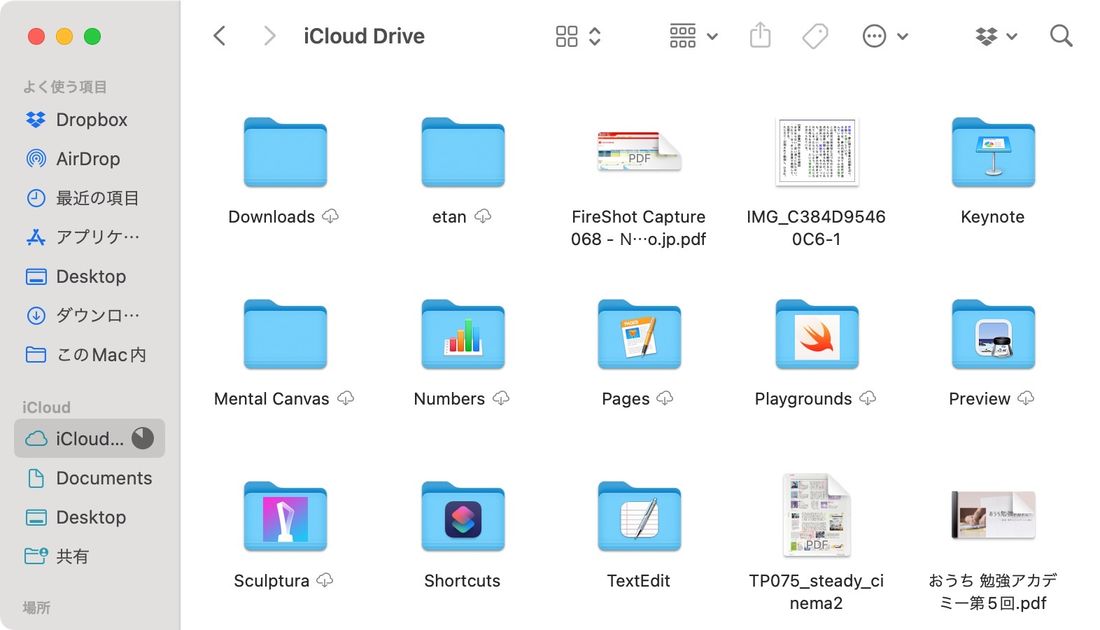The width and height of the screenshot is (1100, 630).
Task: Select the FireShot Capture PDF thumbnail
Action: [638, 152]
